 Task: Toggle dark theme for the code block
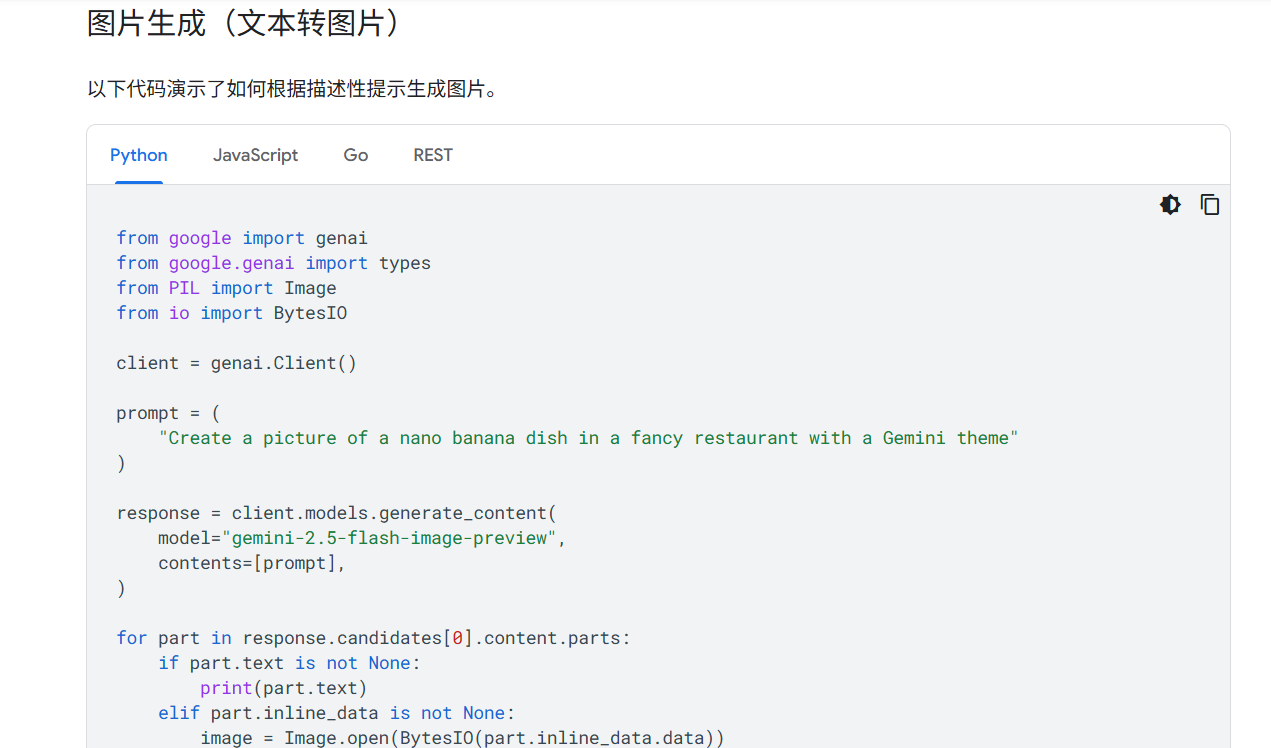pos(1170,205)
